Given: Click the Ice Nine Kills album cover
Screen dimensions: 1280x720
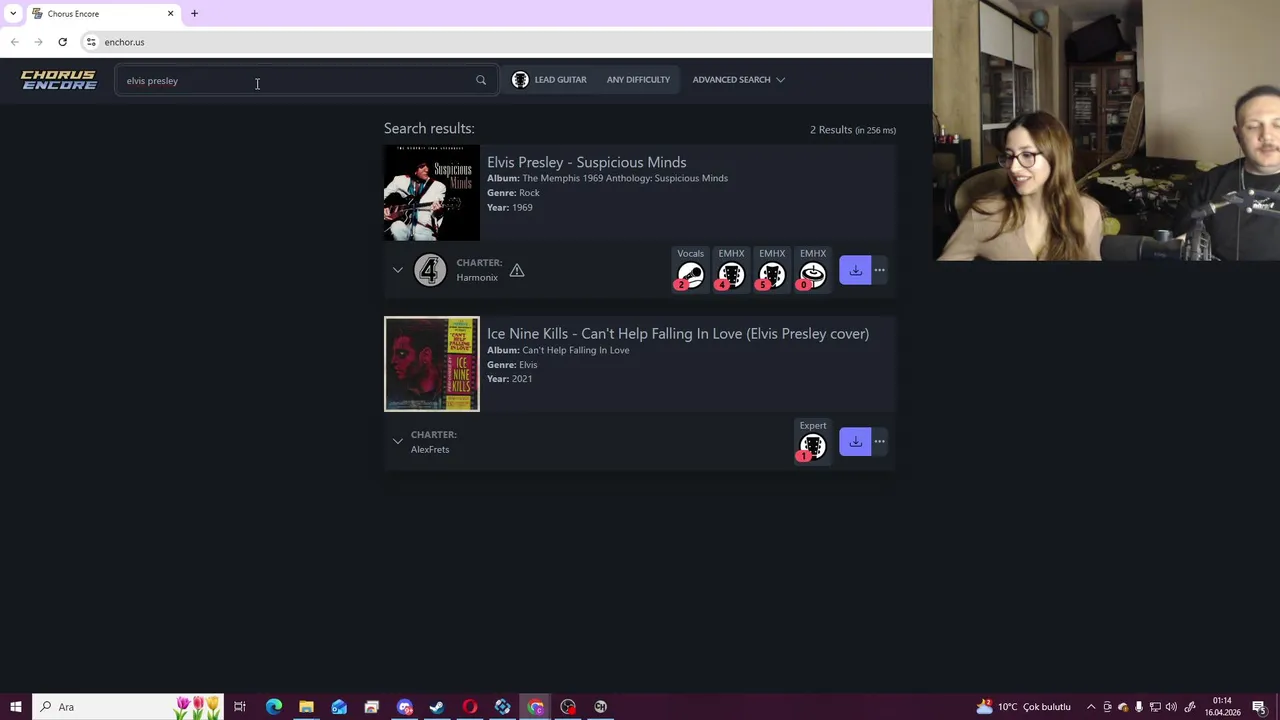Looking at the screenshot, I should 432,364.
